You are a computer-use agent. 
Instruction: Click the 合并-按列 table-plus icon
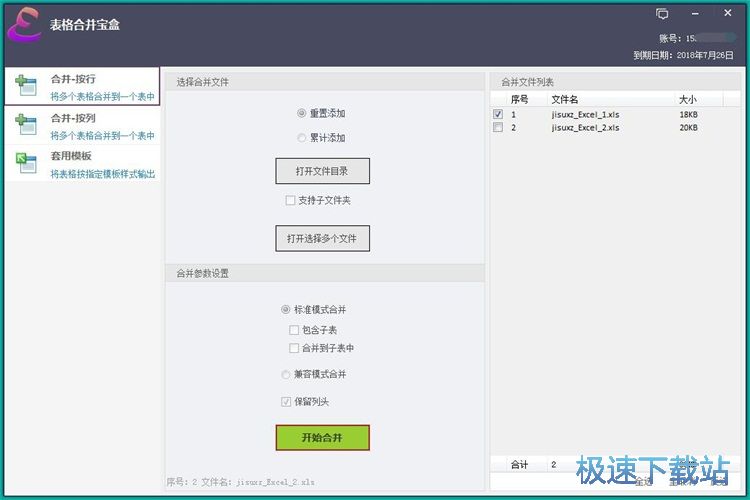pyautogui.click(x=26, y=124)
